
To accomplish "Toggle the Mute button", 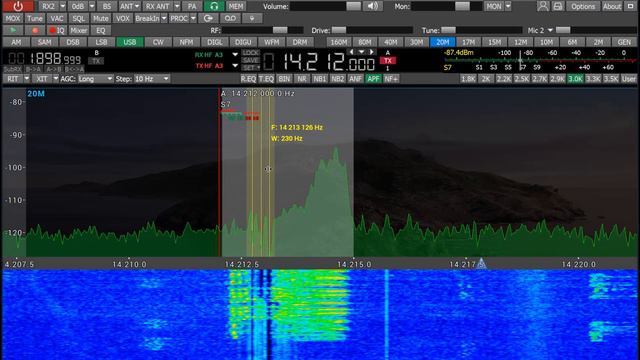I will [100, 18].
